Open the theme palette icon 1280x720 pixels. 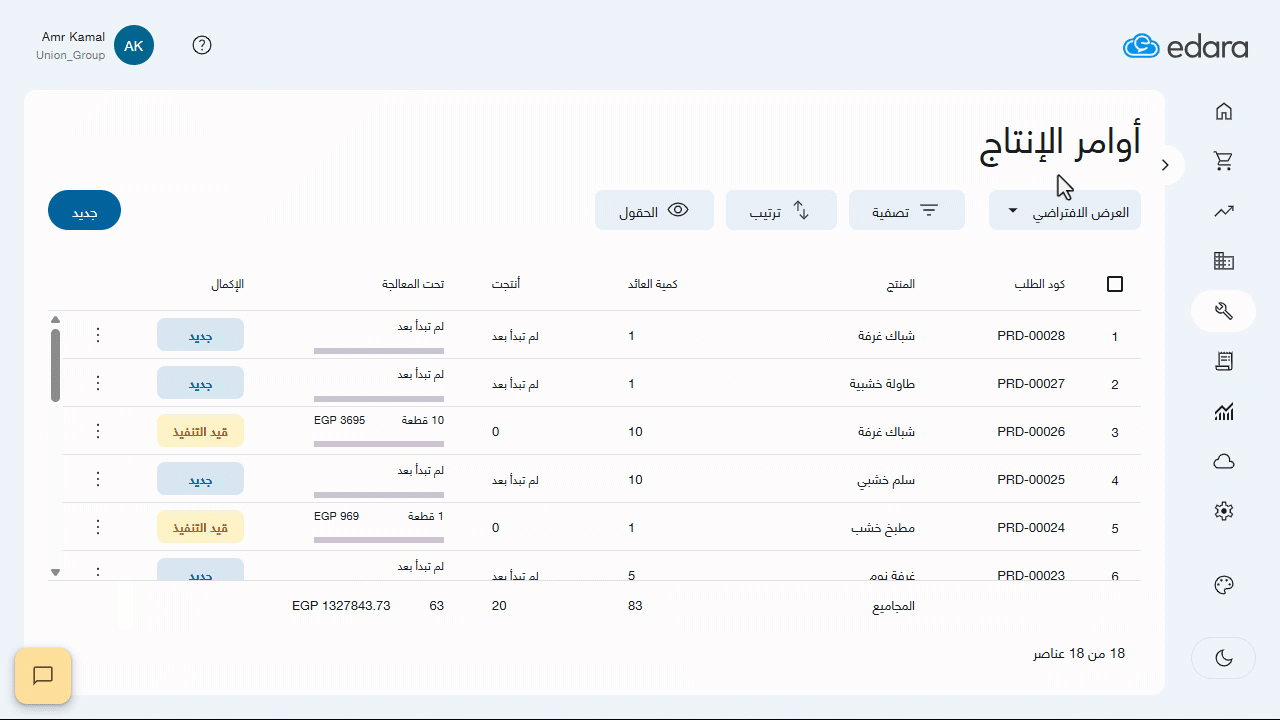[1223, 586]
